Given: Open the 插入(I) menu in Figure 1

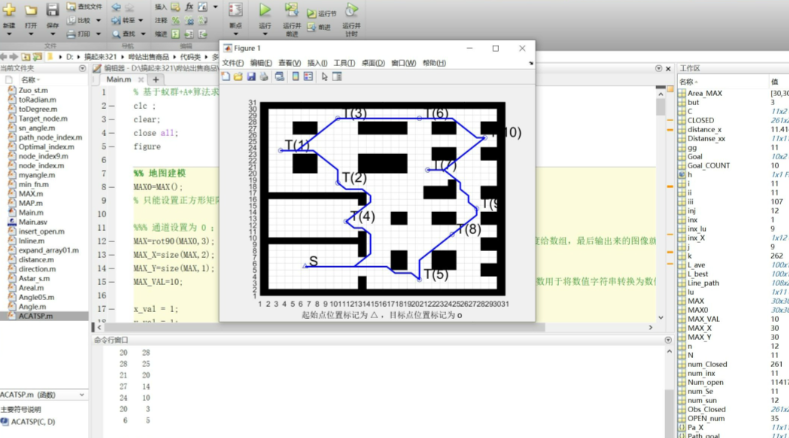Looking at the screenshot, I should point(316,63).
